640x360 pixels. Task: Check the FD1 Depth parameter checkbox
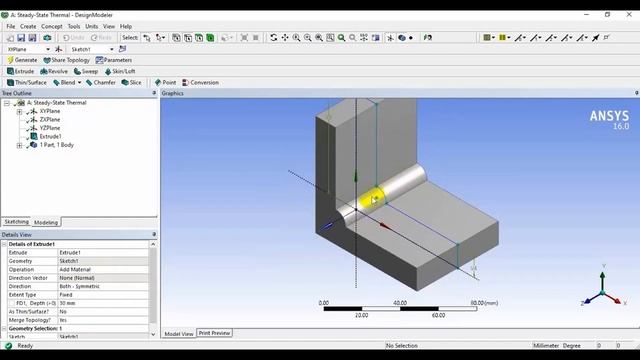coord(12,303)
